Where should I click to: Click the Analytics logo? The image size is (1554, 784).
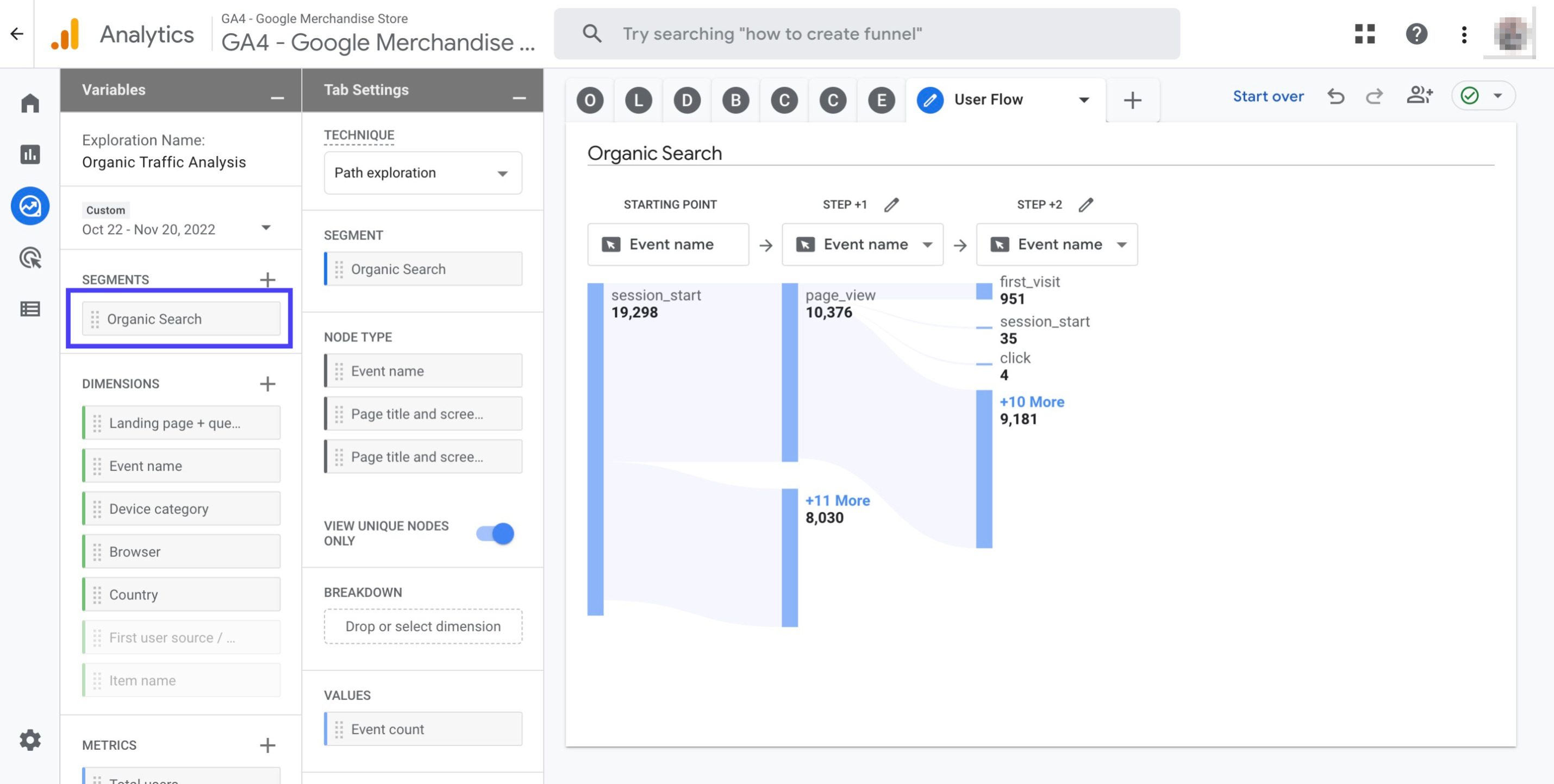tap(65, 34)
